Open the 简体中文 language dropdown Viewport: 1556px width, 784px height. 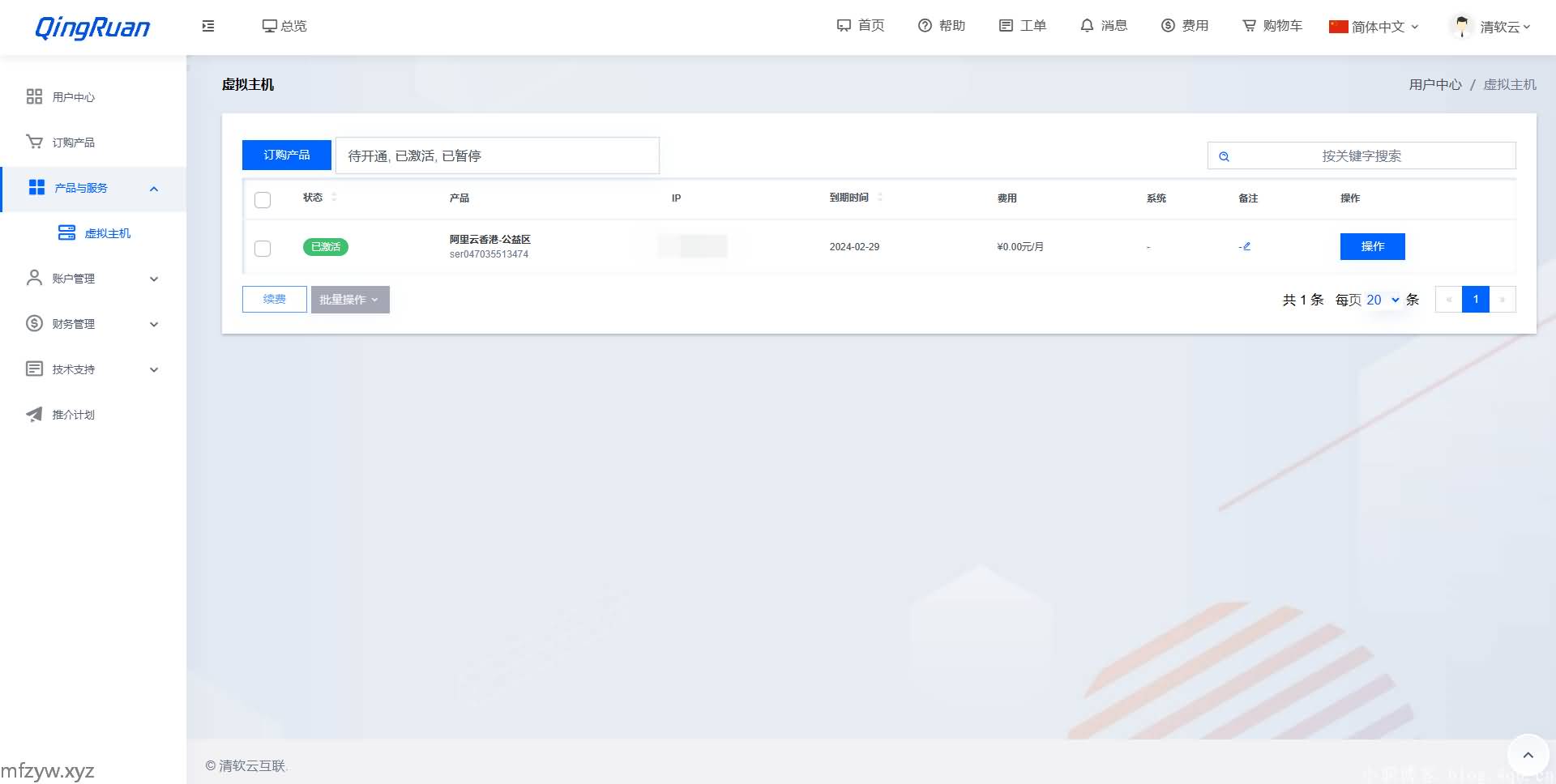(1374, 27)
